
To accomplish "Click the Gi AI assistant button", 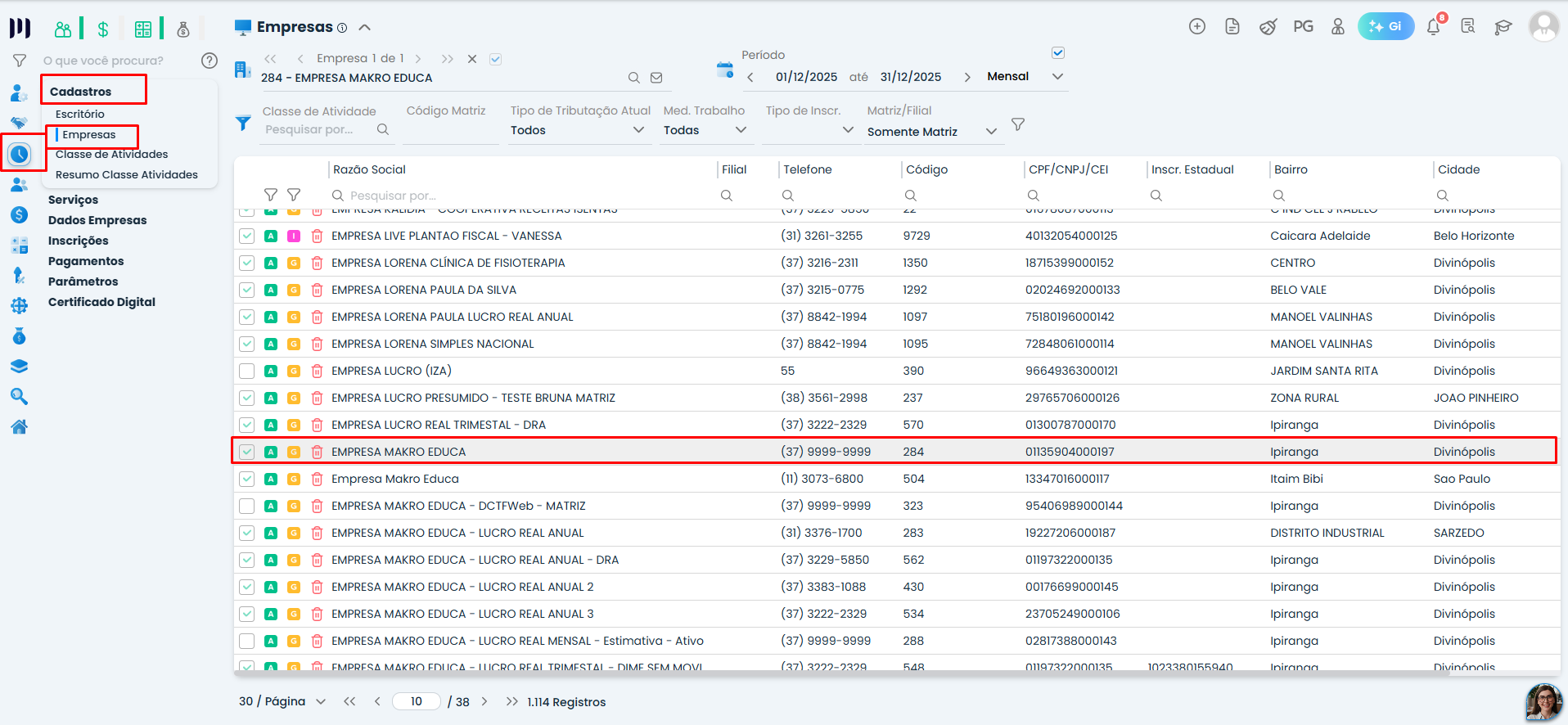I will tap(1386, 26).
